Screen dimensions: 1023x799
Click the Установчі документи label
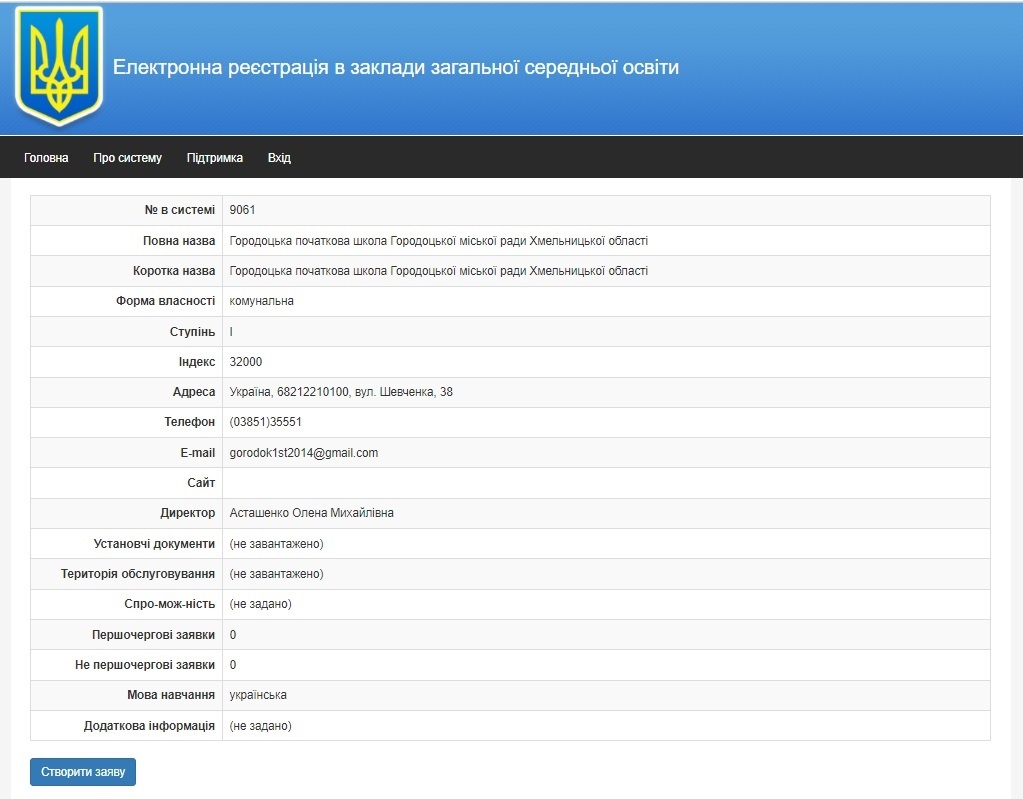tap(154, 544)
